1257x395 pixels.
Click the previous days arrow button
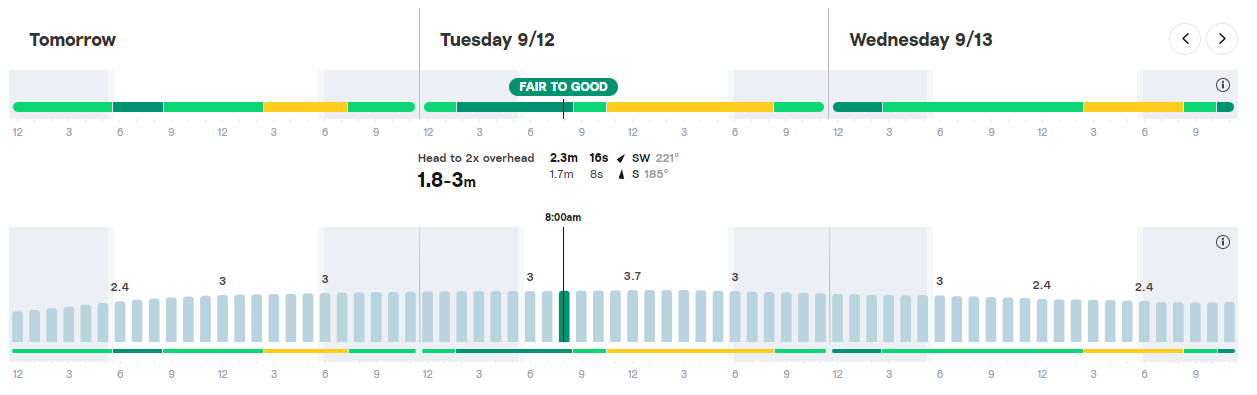[x=1185, y=39]
